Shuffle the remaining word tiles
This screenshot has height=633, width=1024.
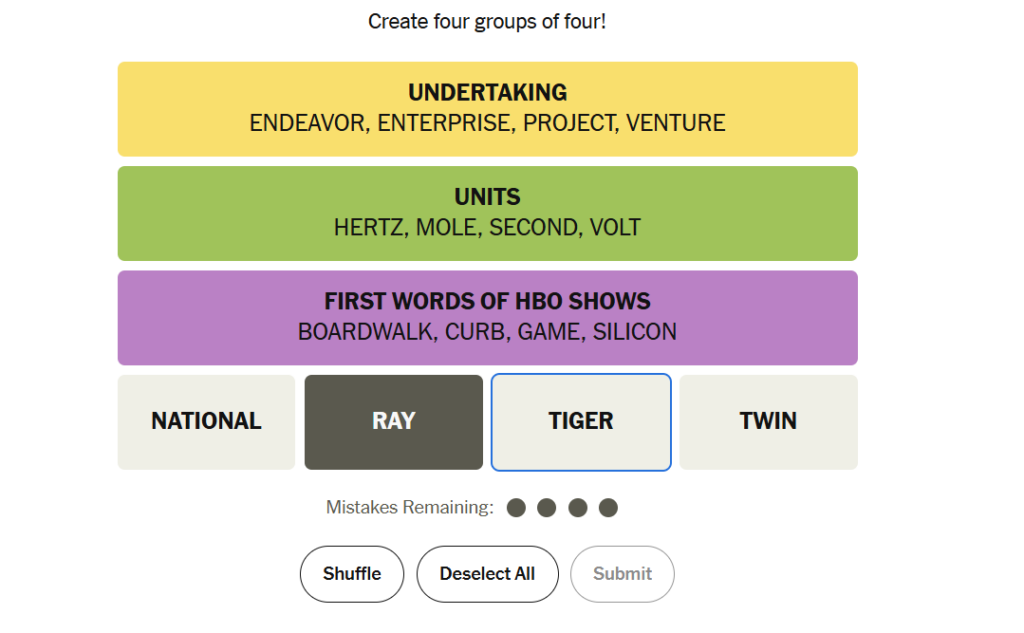click(x=352, y=574)
